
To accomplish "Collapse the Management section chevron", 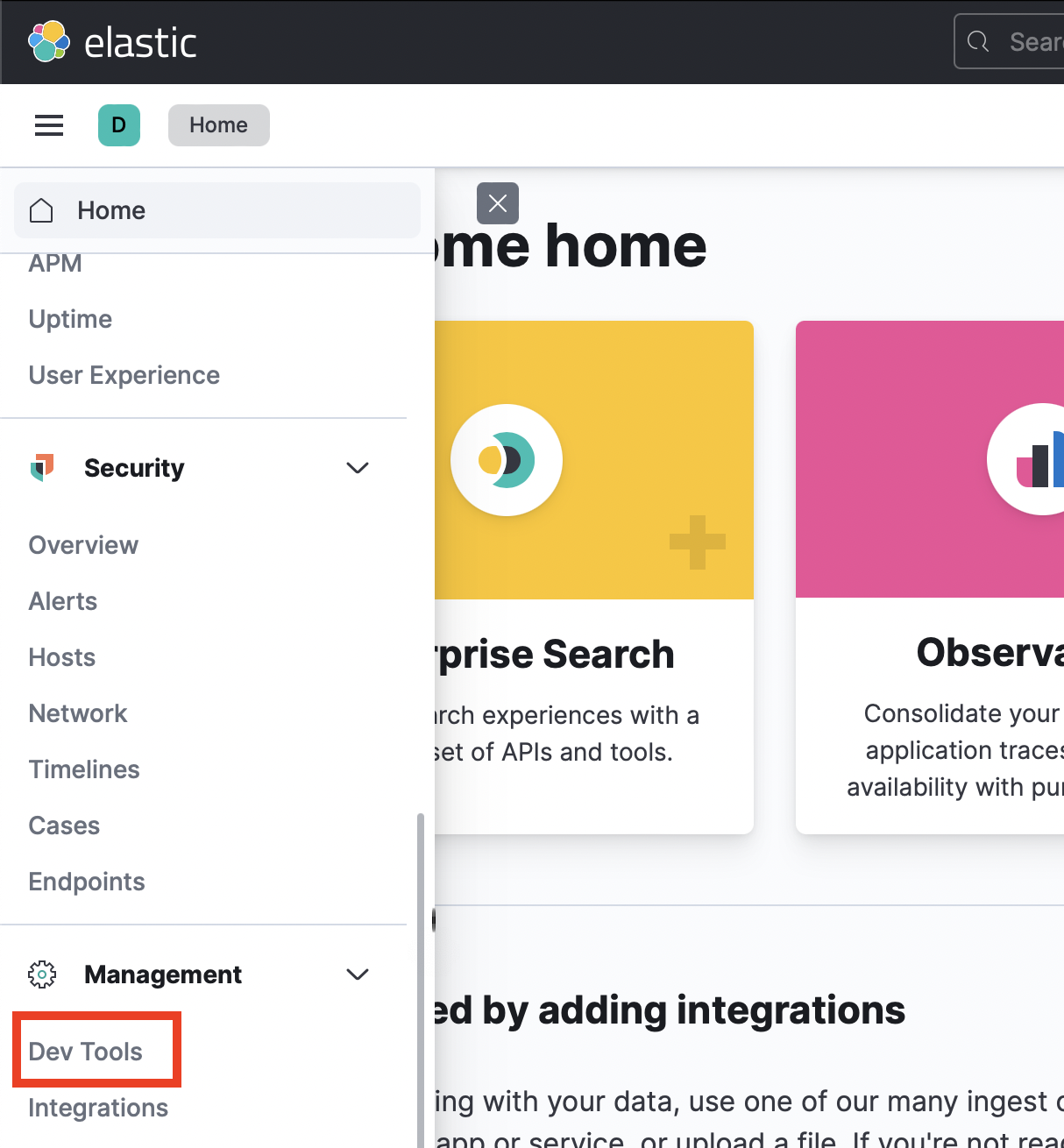I will 358,974.
